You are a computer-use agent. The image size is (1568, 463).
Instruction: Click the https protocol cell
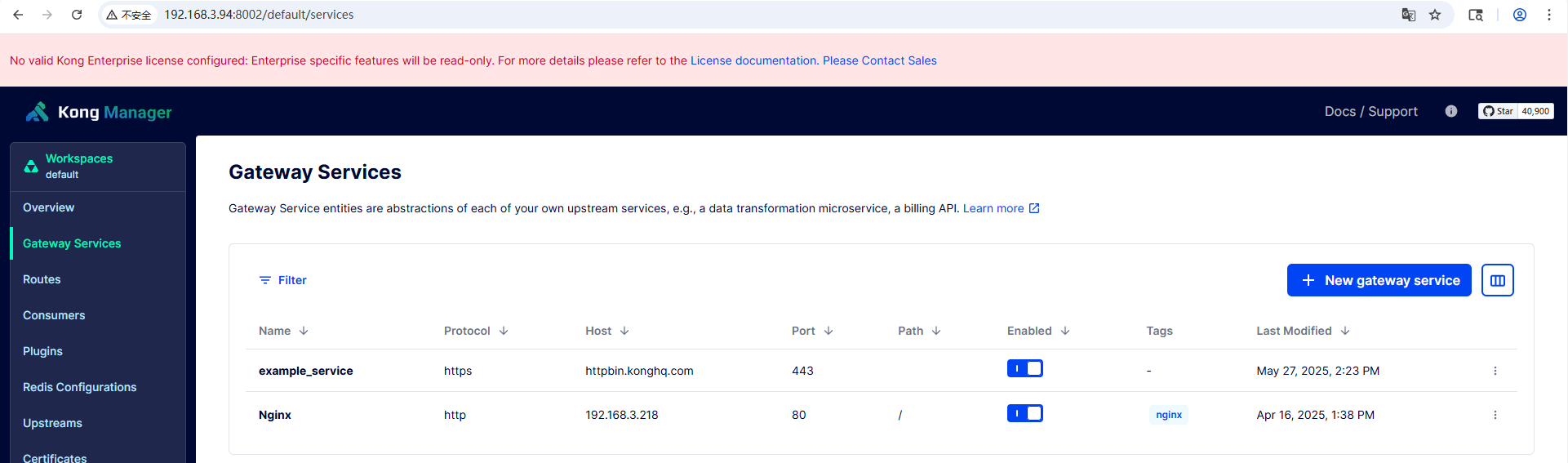[458, 371]
